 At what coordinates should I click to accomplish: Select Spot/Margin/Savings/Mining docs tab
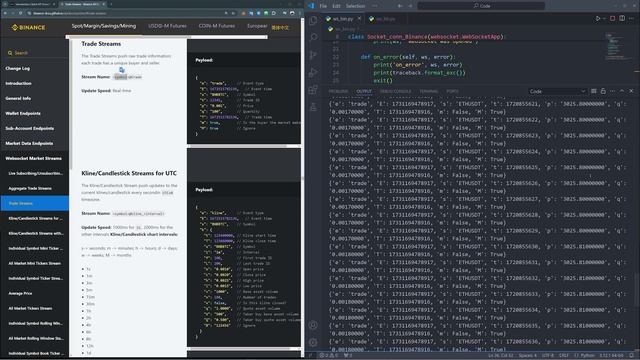[104, 26]
